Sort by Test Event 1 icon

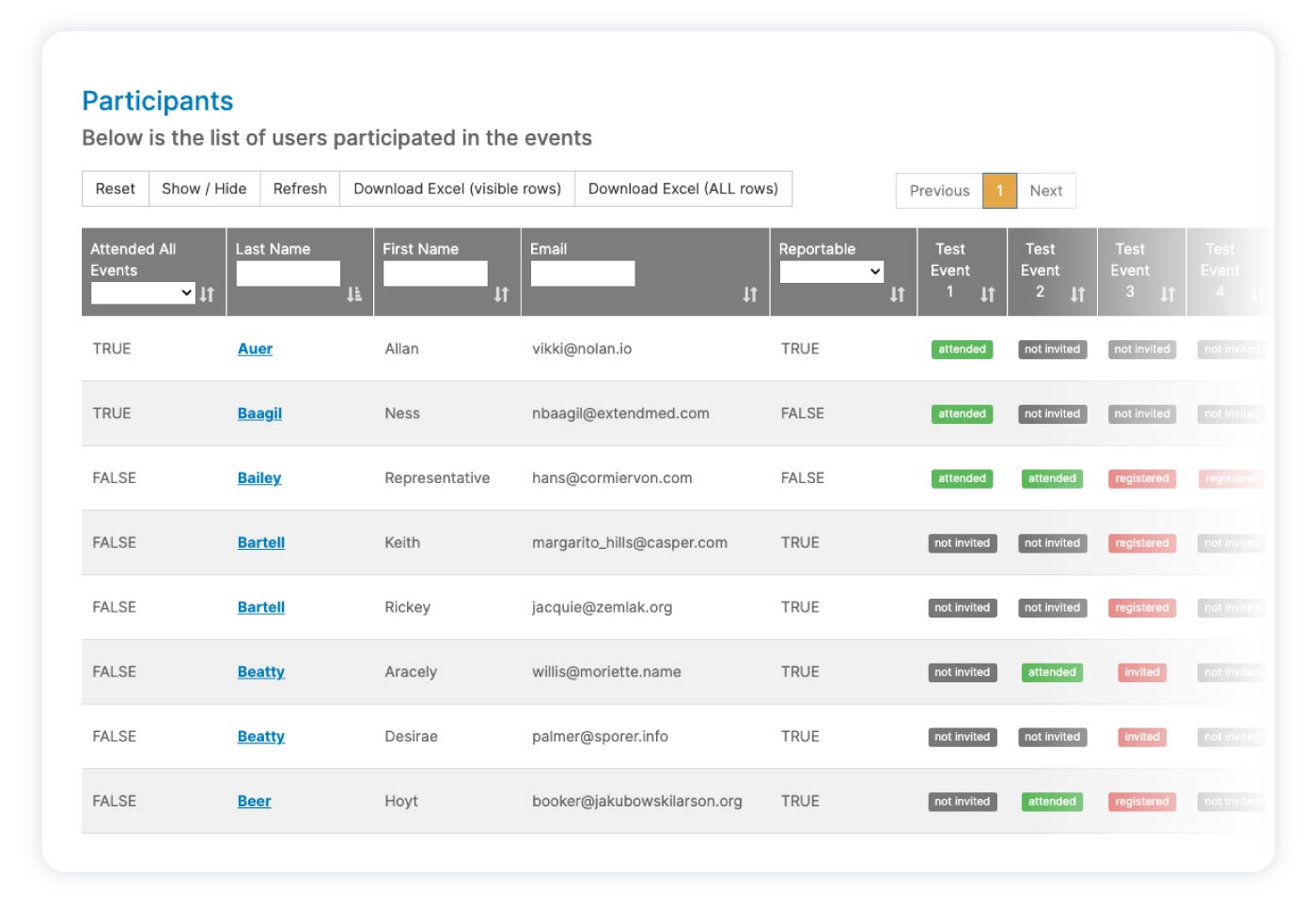[x=988, y=294]
